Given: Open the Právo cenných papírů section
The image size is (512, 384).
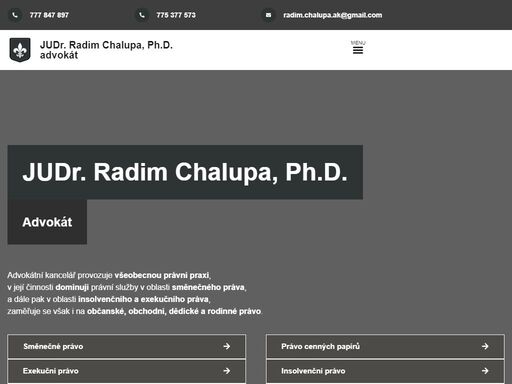Looking at the screenshot, I should (385, 346).
